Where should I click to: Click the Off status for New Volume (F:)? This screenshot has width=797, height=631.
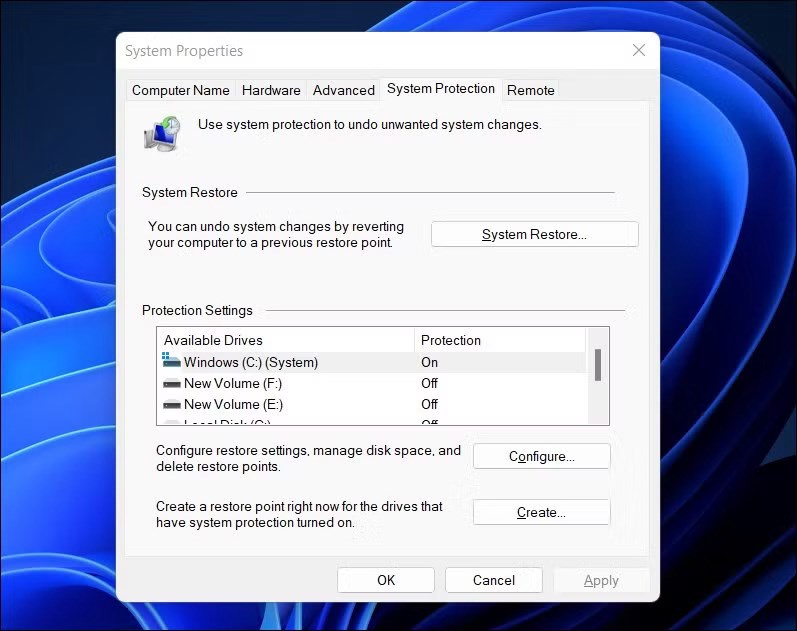[430, 383]
